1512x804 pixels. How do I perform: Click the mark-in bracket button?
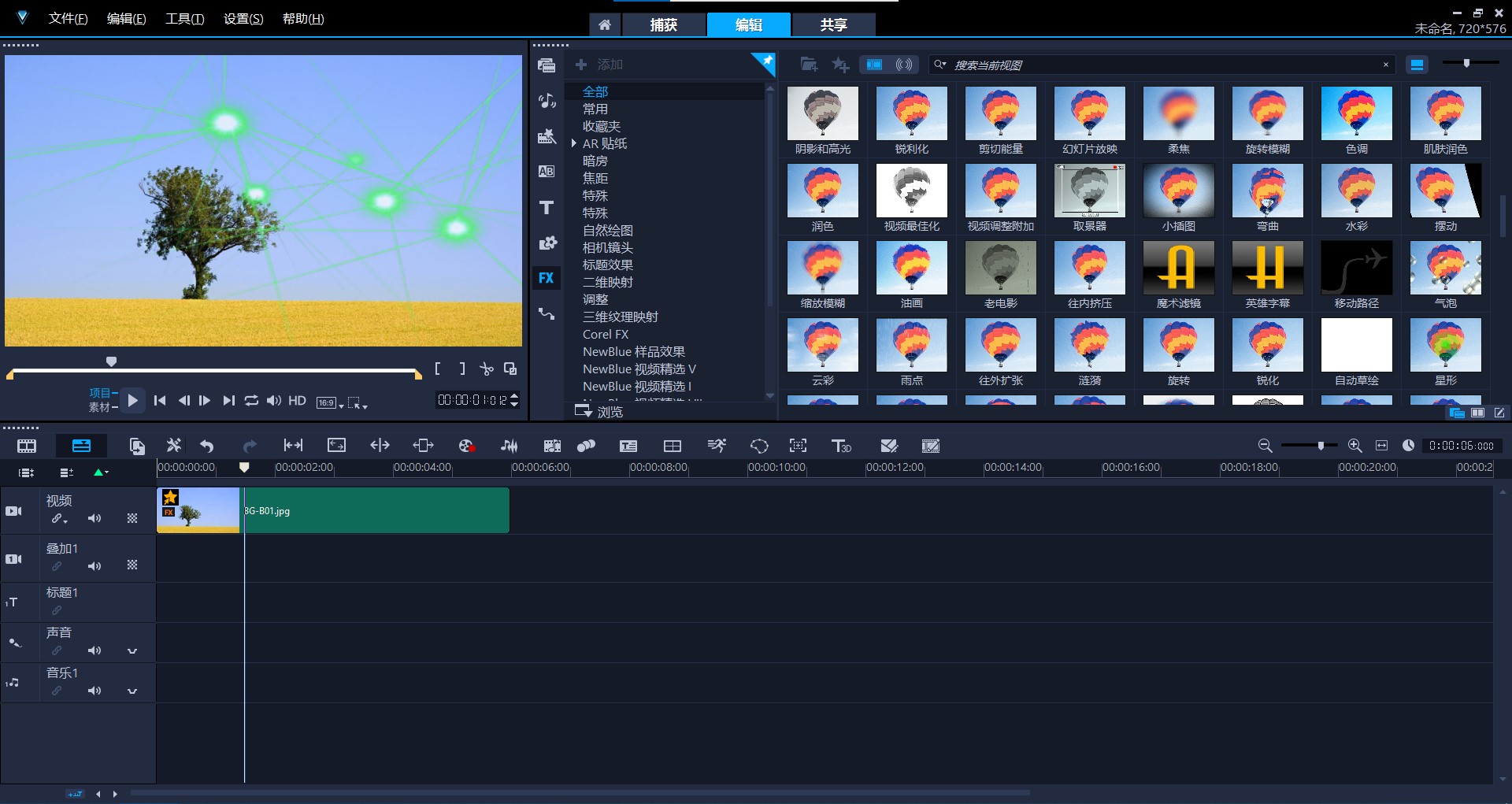pos(438,369)
